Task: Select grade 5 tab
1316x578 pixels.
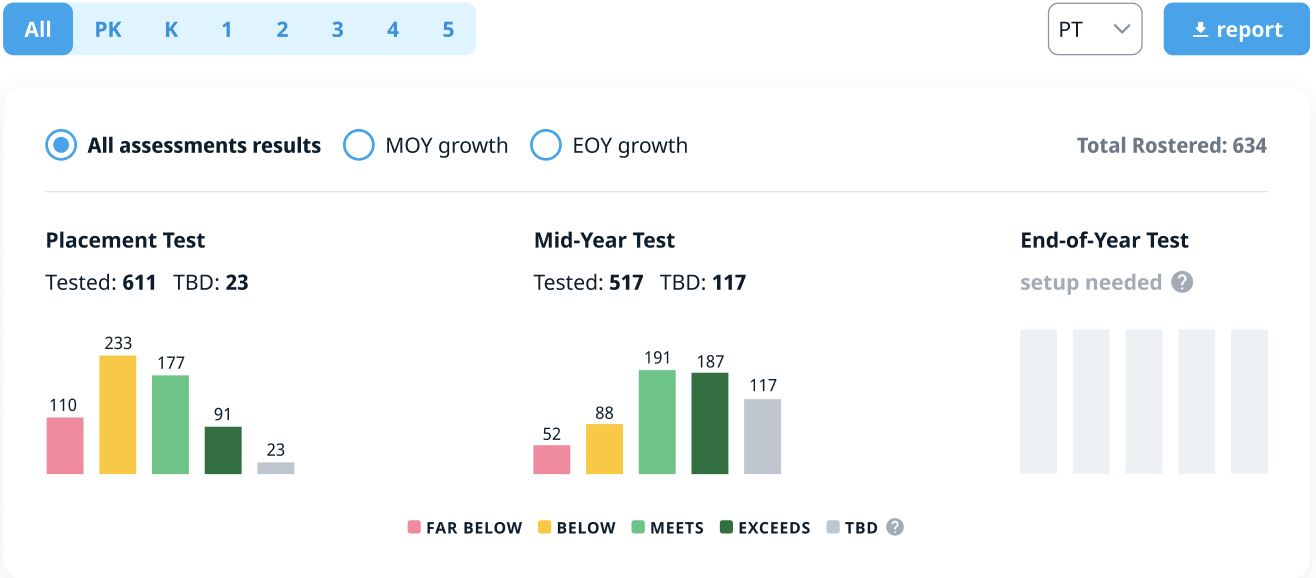Action: [448, 30]
